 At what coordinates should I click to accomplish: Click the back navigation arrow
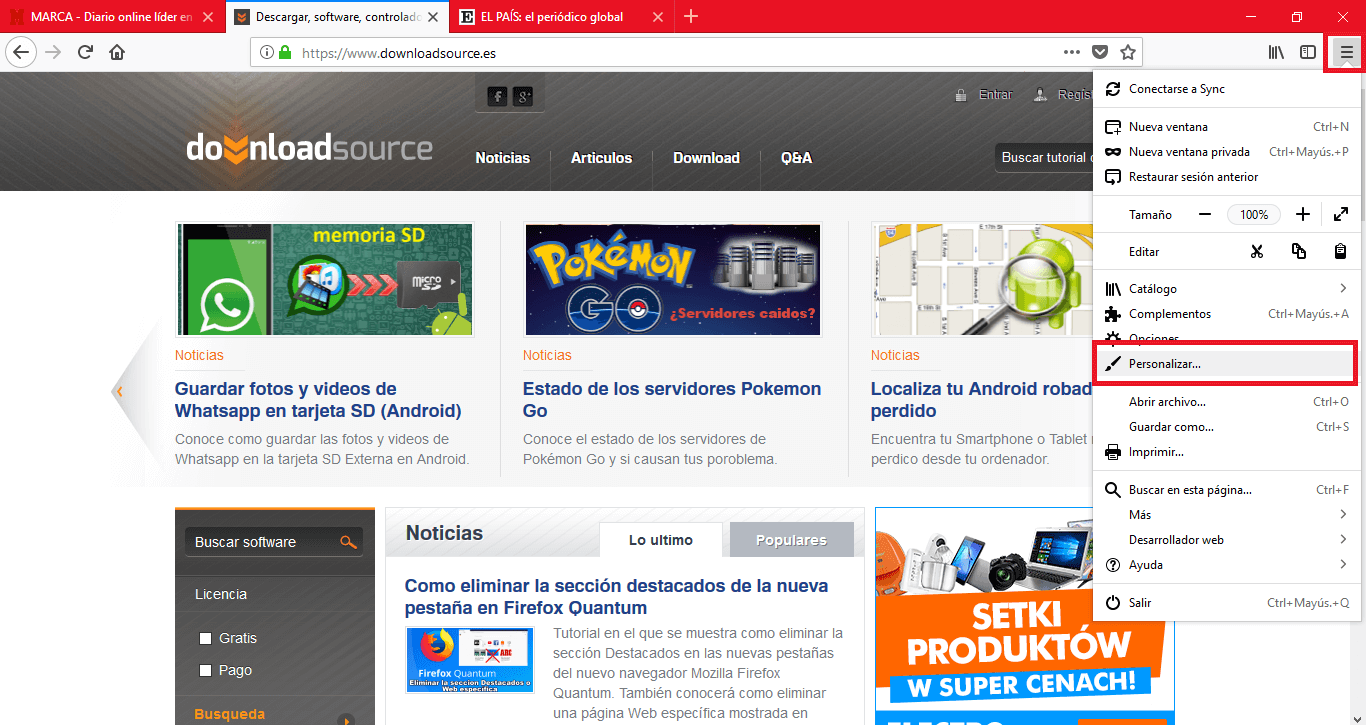click(21, 52)
